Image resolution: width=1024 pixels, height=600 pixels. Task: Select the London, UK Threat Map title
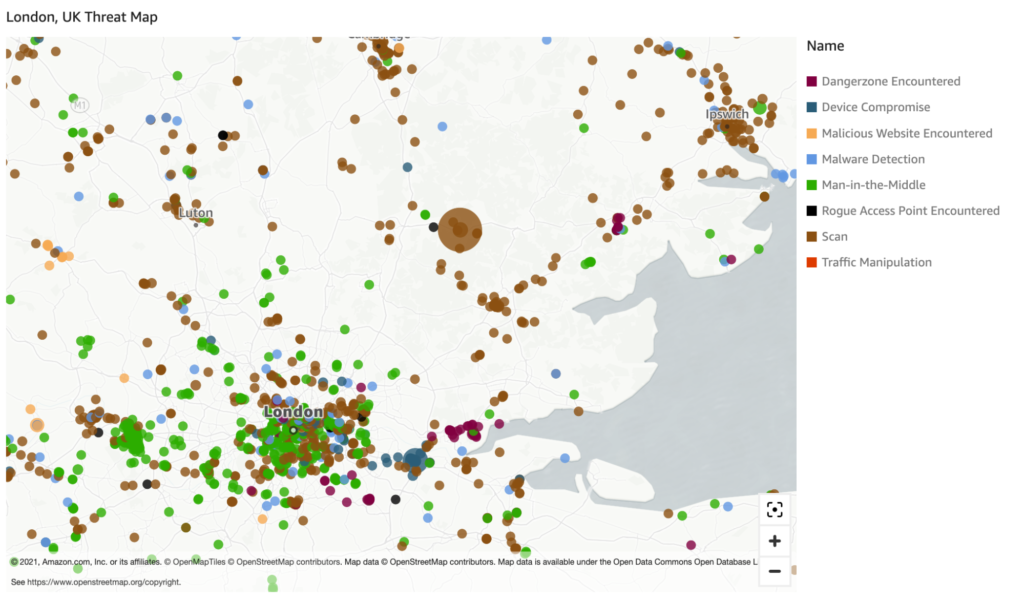[x=82, y=17]
